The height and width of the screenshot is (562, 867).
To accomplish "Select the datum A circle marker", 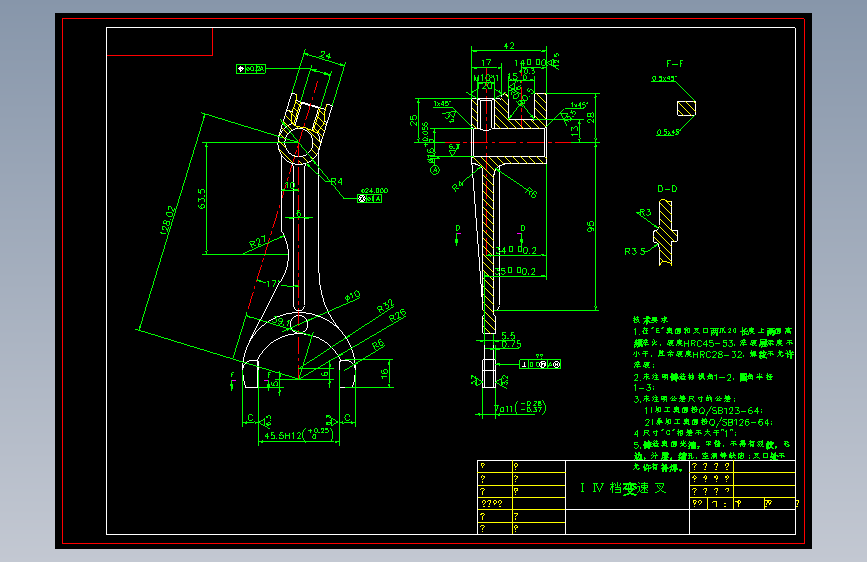I will click(x=435, y=170).
